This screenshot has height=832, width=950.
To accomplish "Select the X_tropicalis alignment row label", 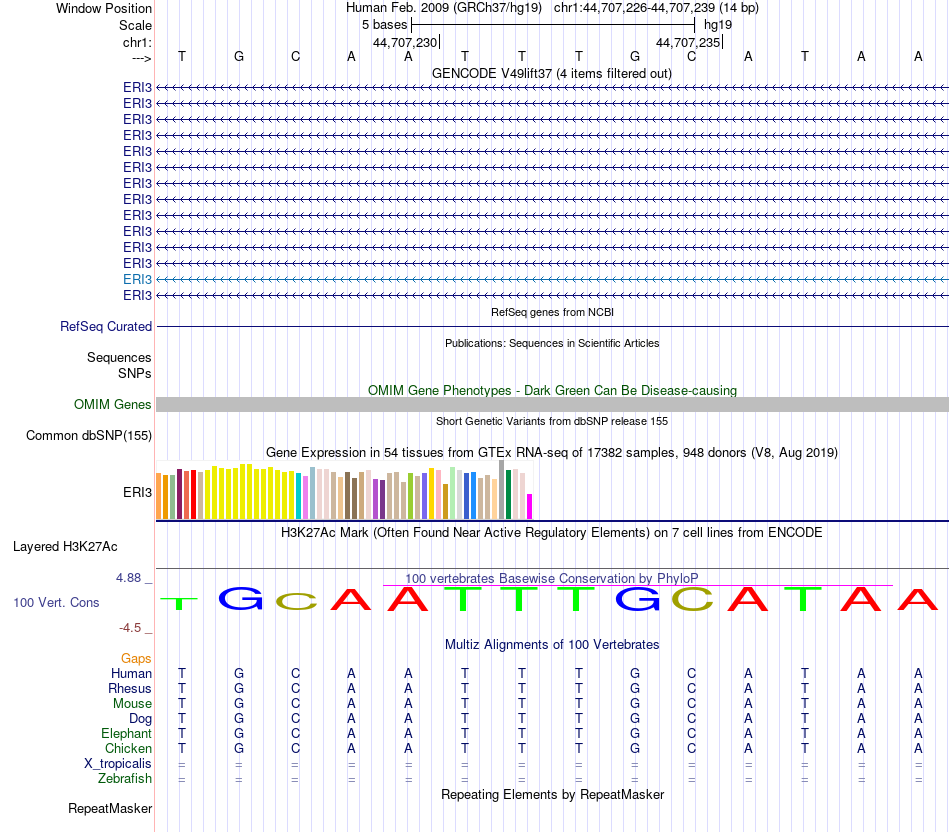I will pos(118,764).
